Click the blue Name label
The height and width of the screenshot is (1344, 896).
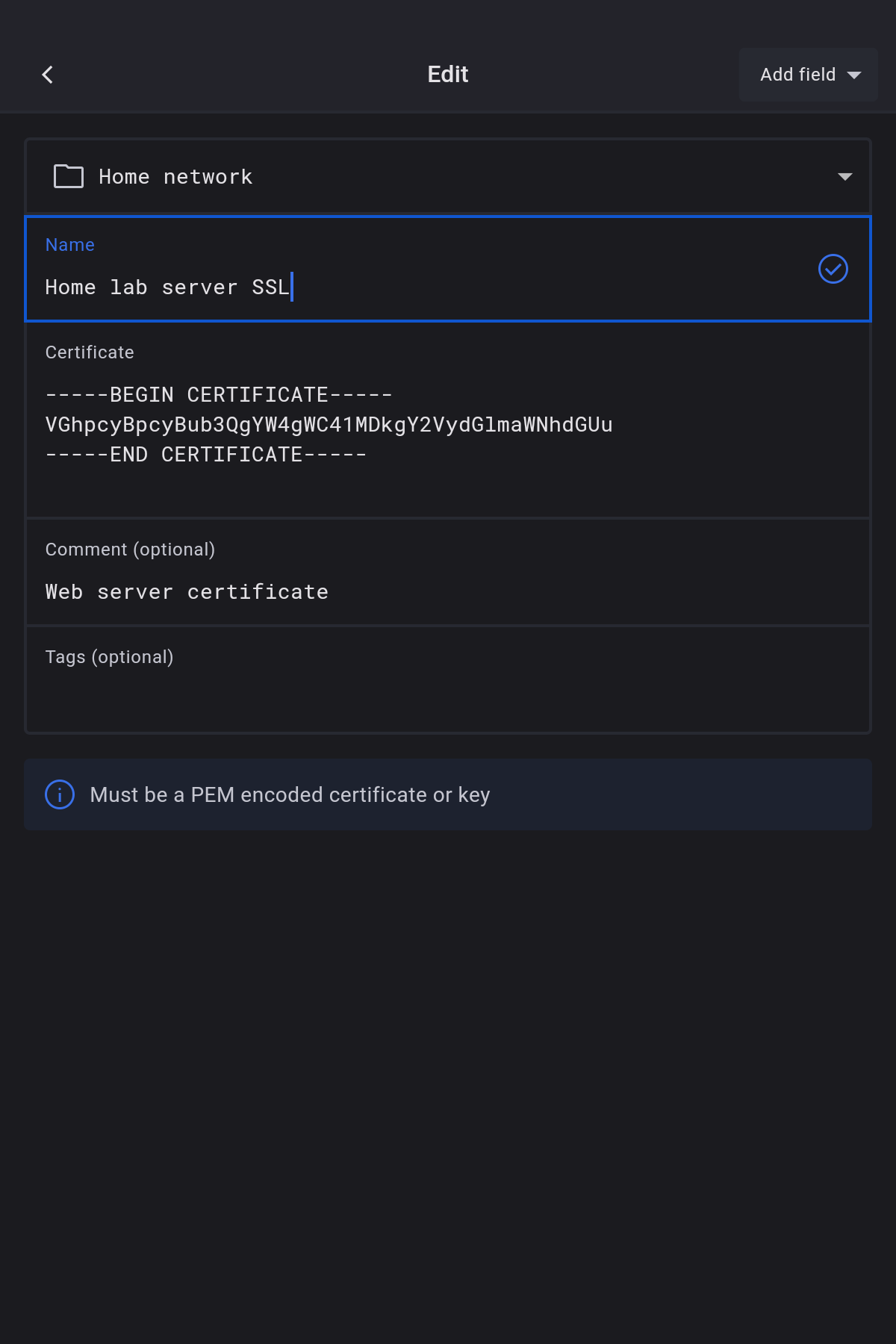(70, 245)
